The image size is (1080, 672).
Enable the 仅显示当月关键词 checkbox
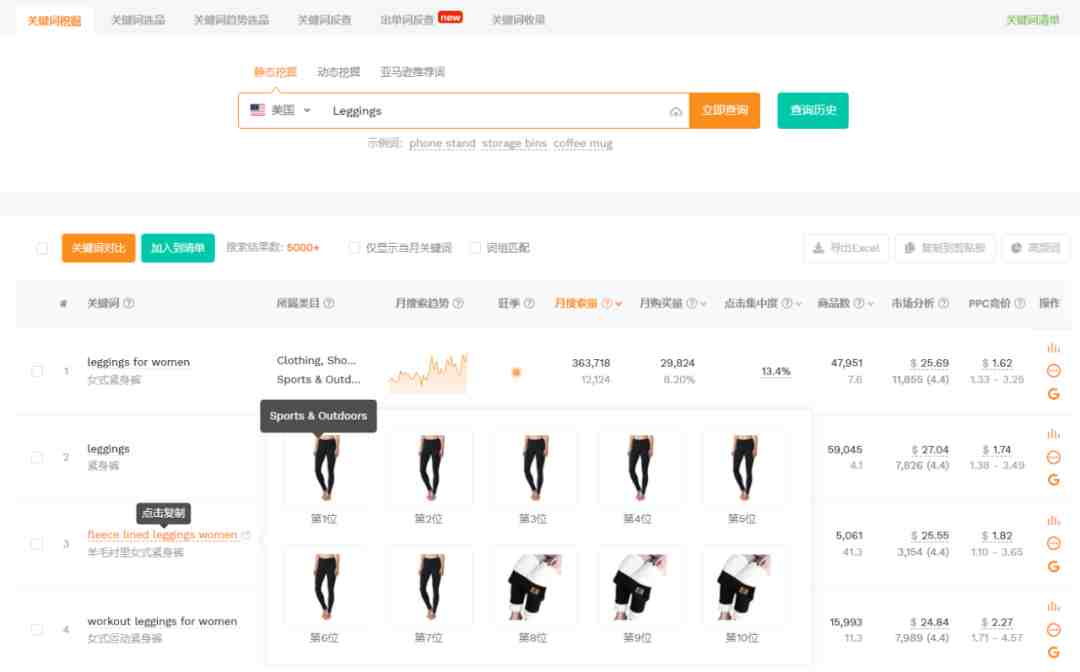355,248
